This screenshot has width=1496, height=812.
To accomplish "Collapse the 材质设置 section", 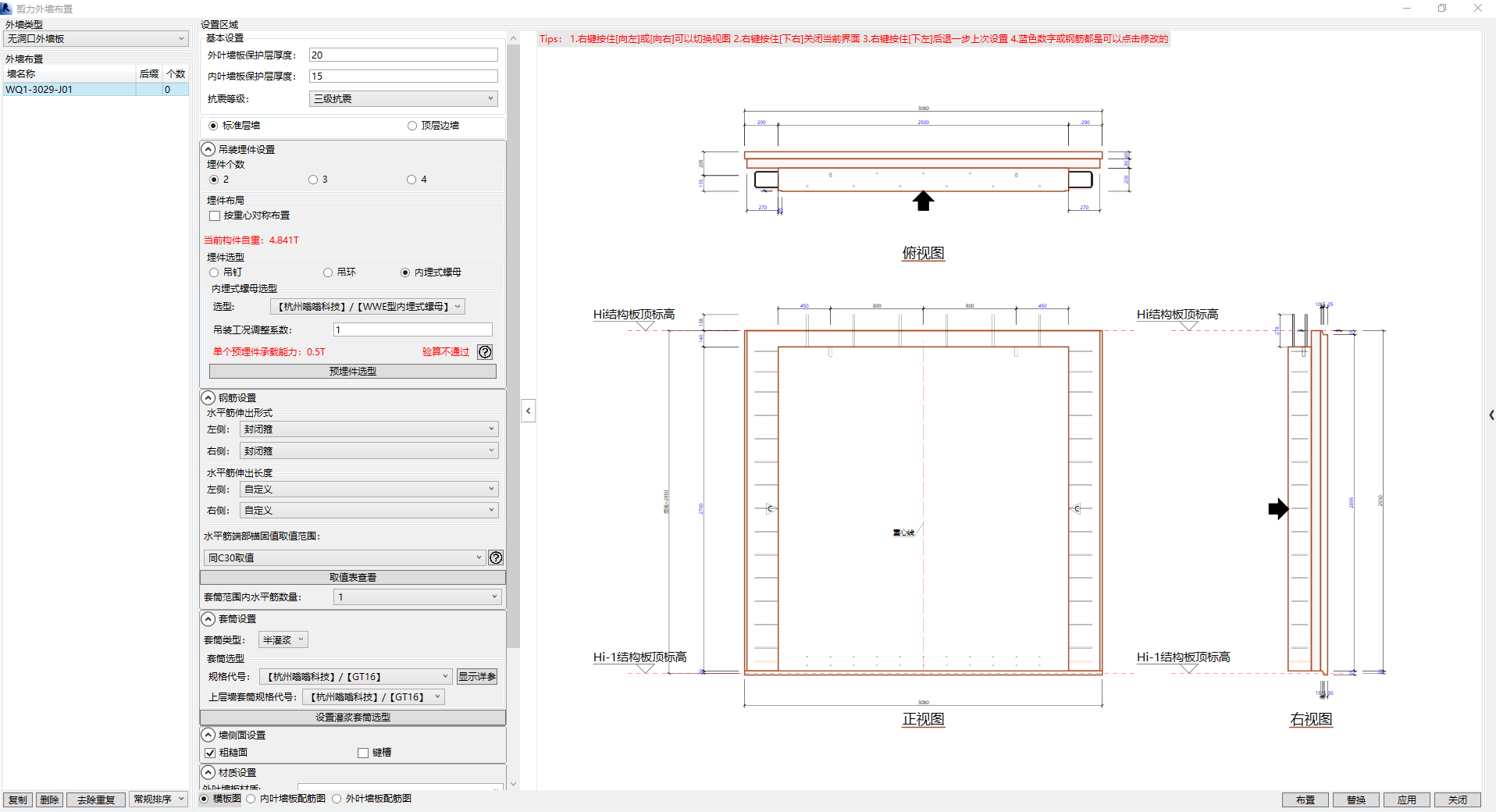I will [x=208, y=773].
